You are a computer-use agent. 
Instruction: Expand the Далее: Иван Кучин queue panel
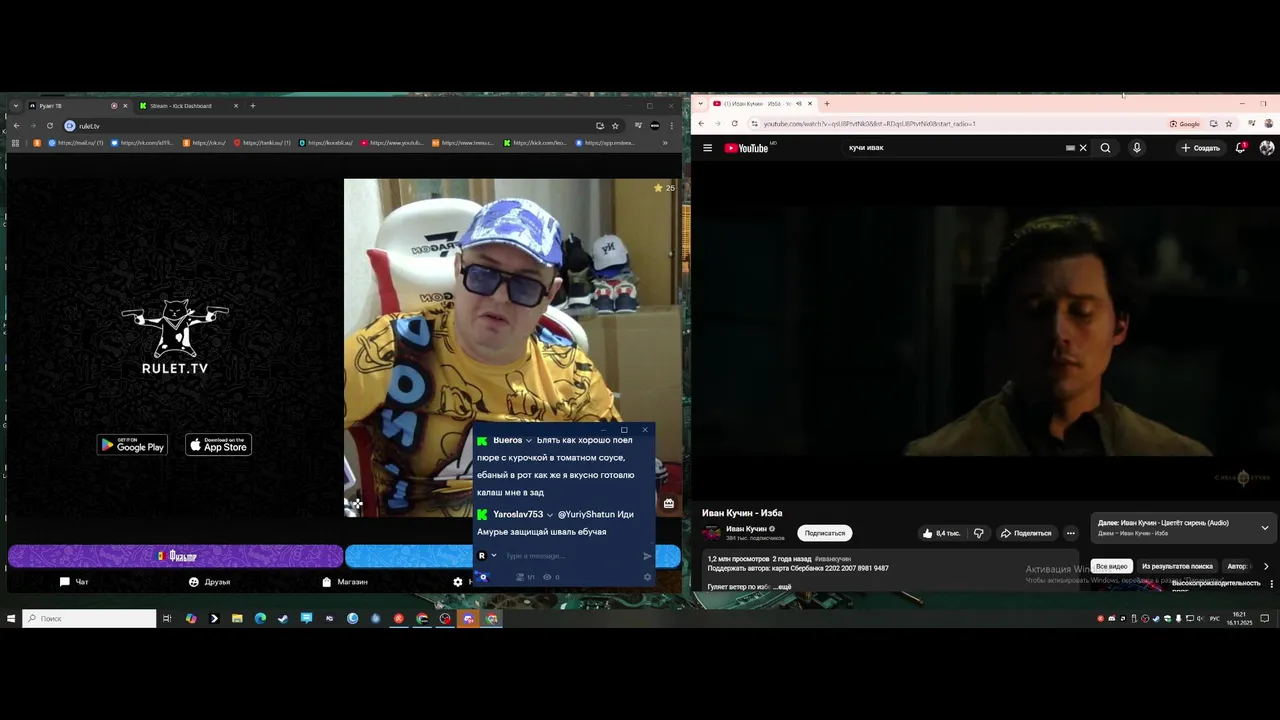[1265, 528]
